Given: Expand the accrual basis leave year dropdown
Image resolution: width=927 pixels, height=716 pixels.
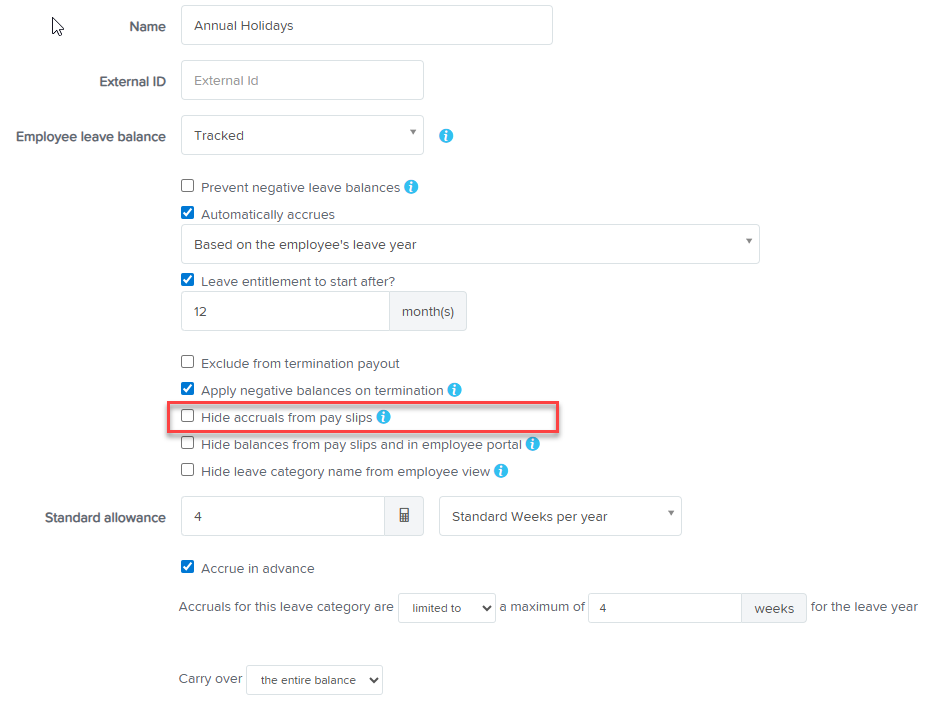Looking at the screenshot, I should (x=470, y=244).
